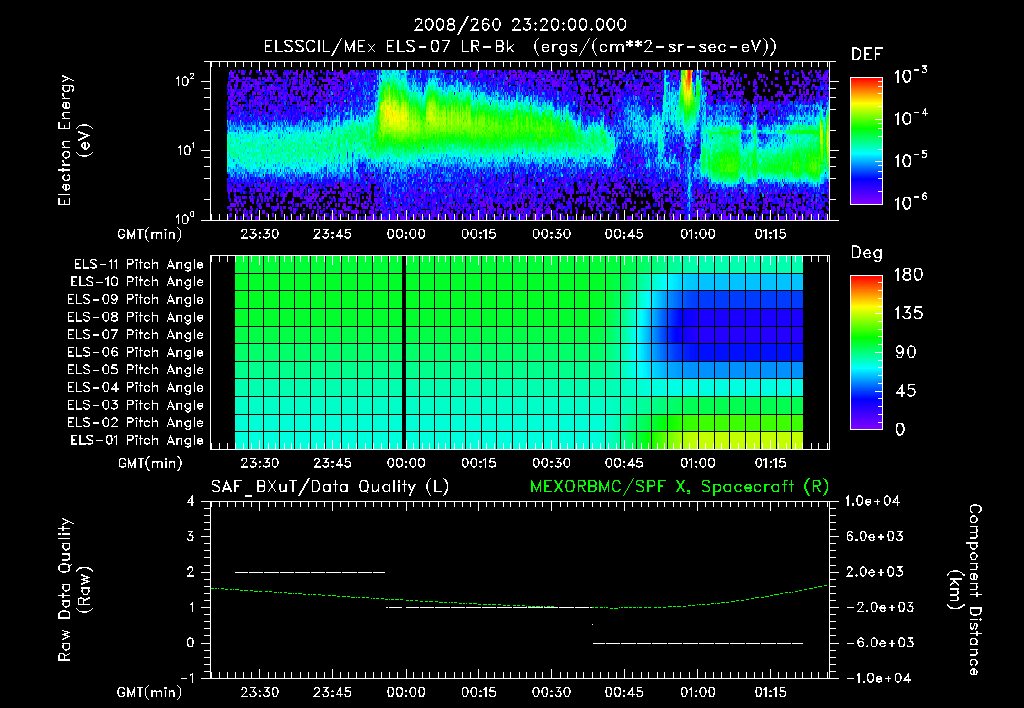Click the 'Component Distance (km)' axis label

point(965,590)
